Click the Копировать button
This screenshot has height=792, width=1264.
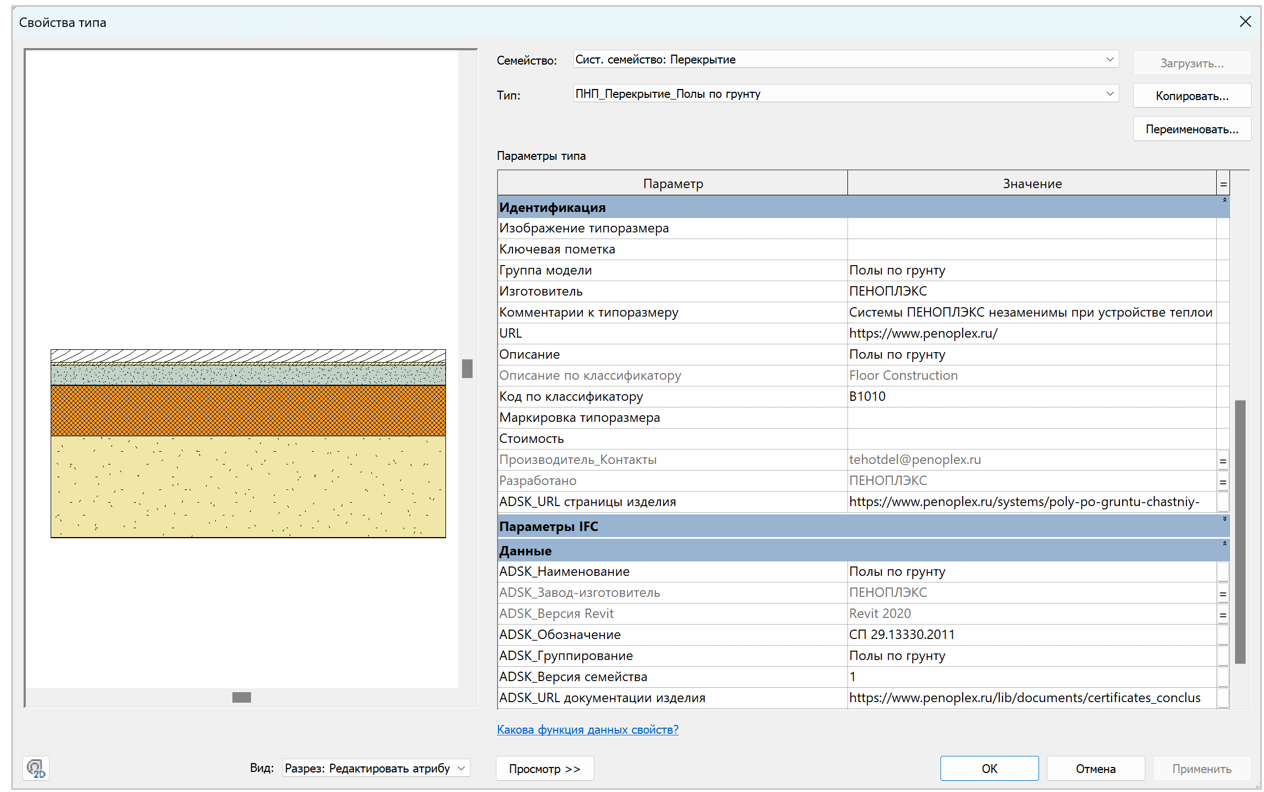[x=1191, y=96]
